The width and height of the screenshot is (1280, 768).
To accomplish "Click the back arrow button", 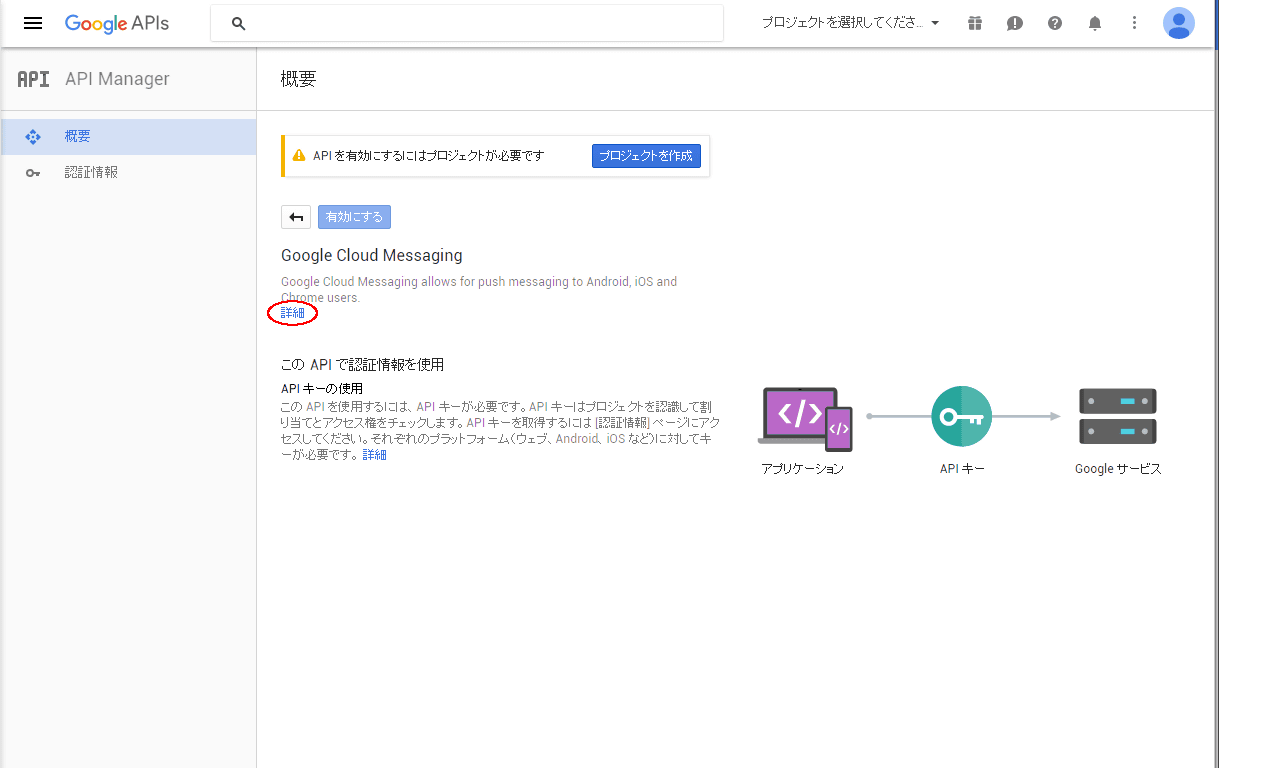I will pos(296,217).
